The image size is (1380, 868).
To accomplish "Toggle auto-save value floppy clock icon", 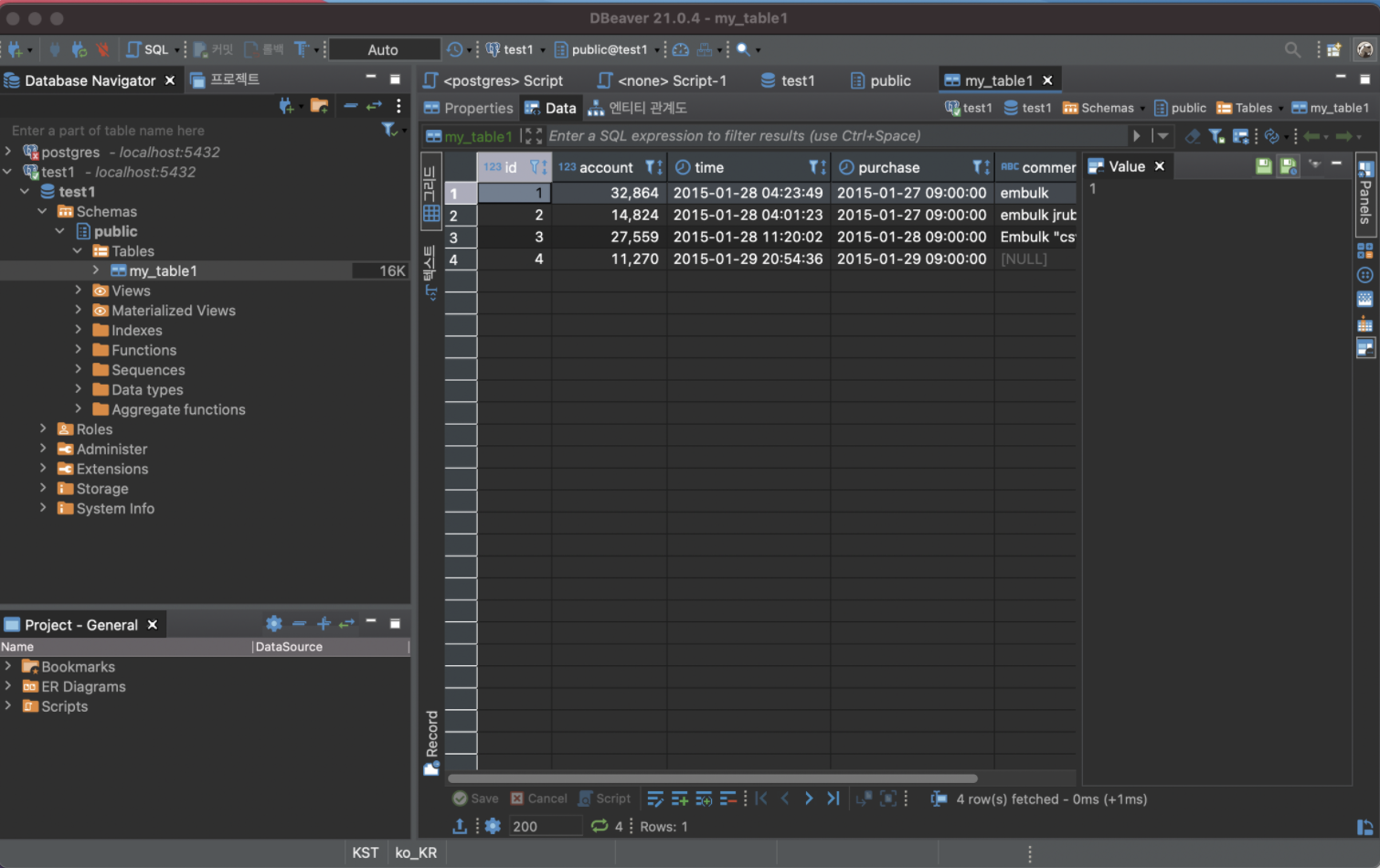I will [x=1288, y=165].
